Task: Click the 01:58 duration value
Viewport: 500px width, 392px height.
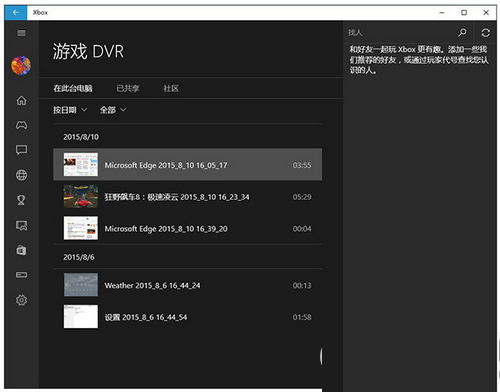Action: click(302, 317)
